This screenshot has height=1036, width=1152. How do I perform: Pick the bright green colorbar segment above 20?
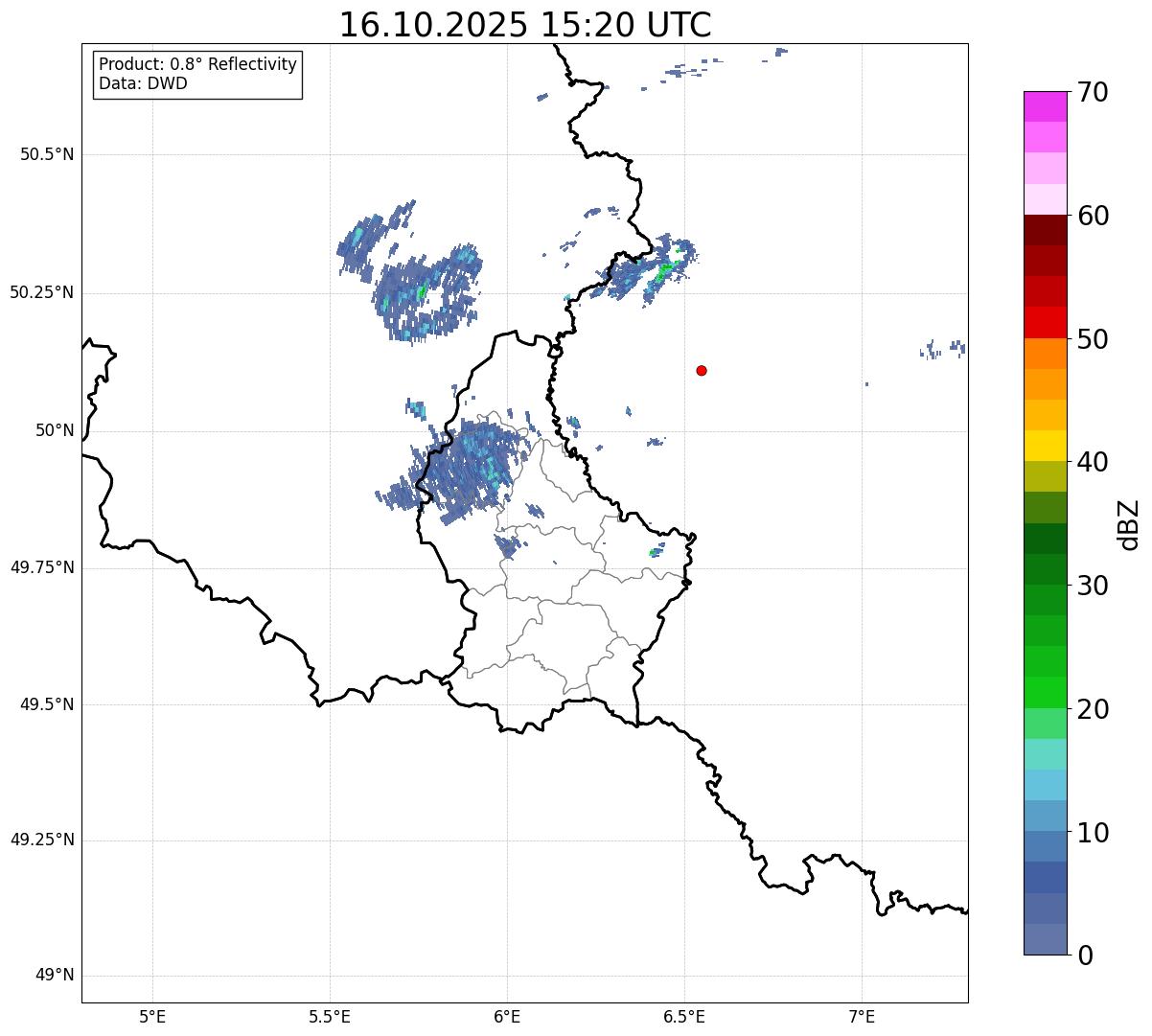coord(1045,693)
